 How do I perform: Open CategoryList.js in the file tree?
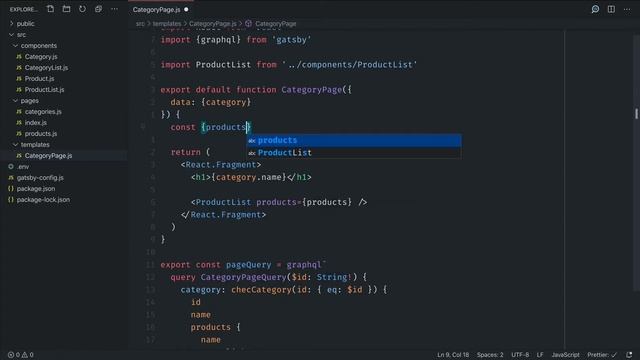[46, 68]
